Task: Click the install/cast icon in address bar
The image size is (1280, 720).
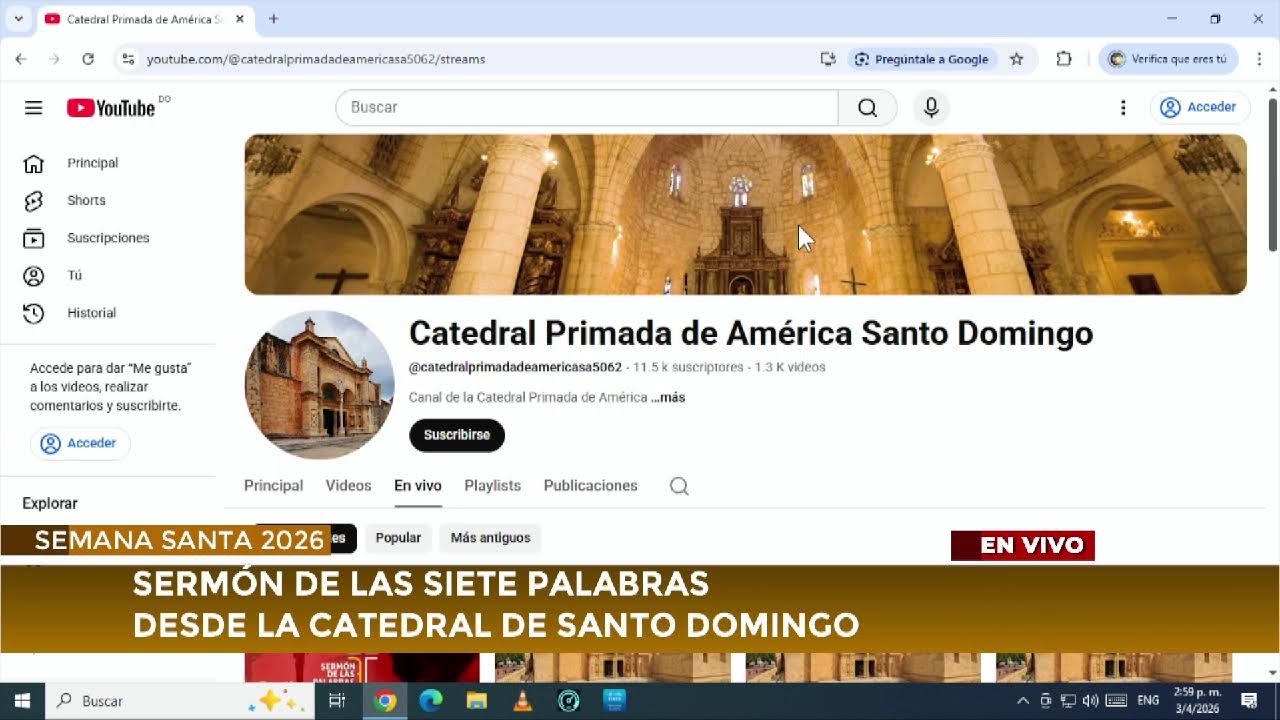Action: 828,59
